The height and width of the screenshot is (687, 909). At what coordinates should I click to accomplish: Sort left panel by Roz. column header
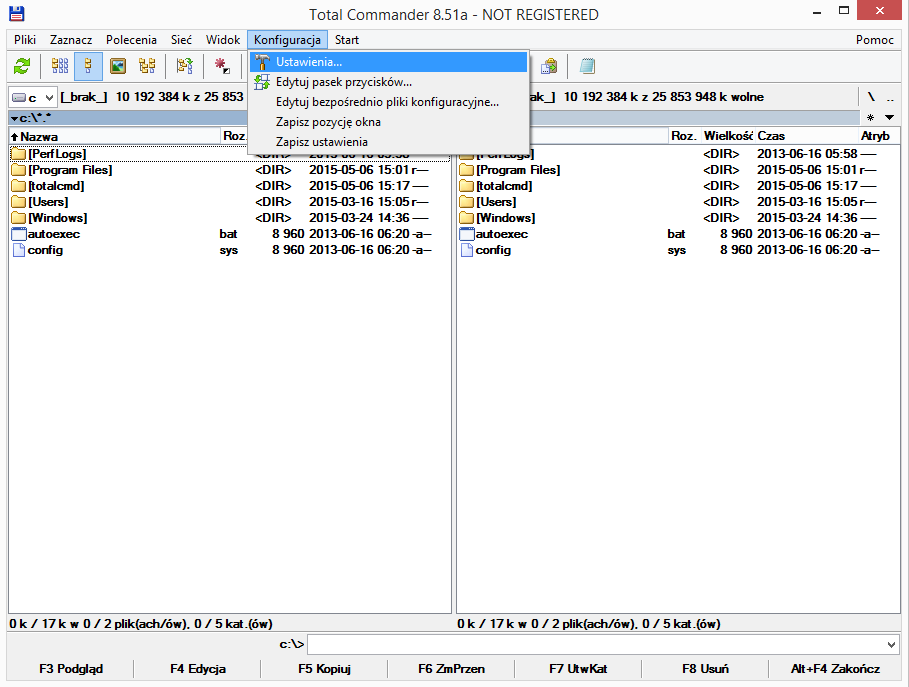tap(234, 136)
